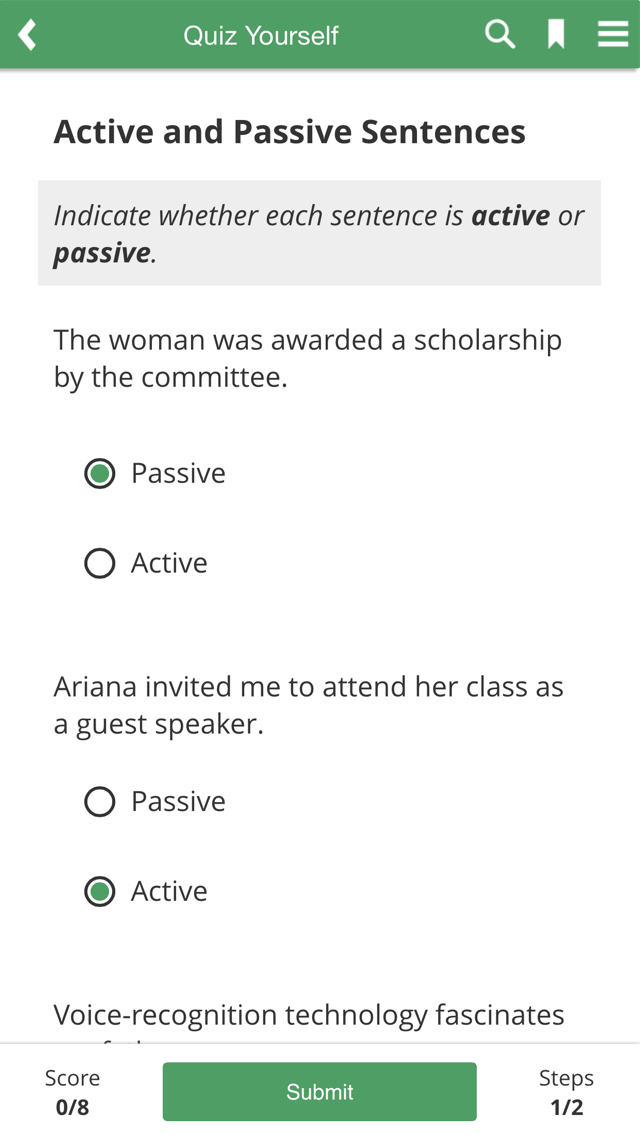Tap the bold word active in instructions
The height and width of the screenshot is (1136, 640).
(x=511, y=216)
